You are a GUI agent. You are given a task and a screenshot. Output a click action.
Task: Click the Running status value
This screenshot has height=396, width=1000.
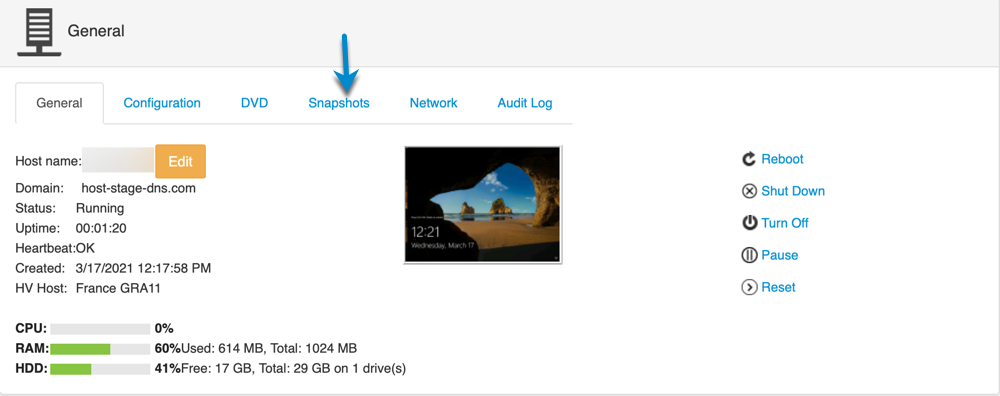(100, 209)
